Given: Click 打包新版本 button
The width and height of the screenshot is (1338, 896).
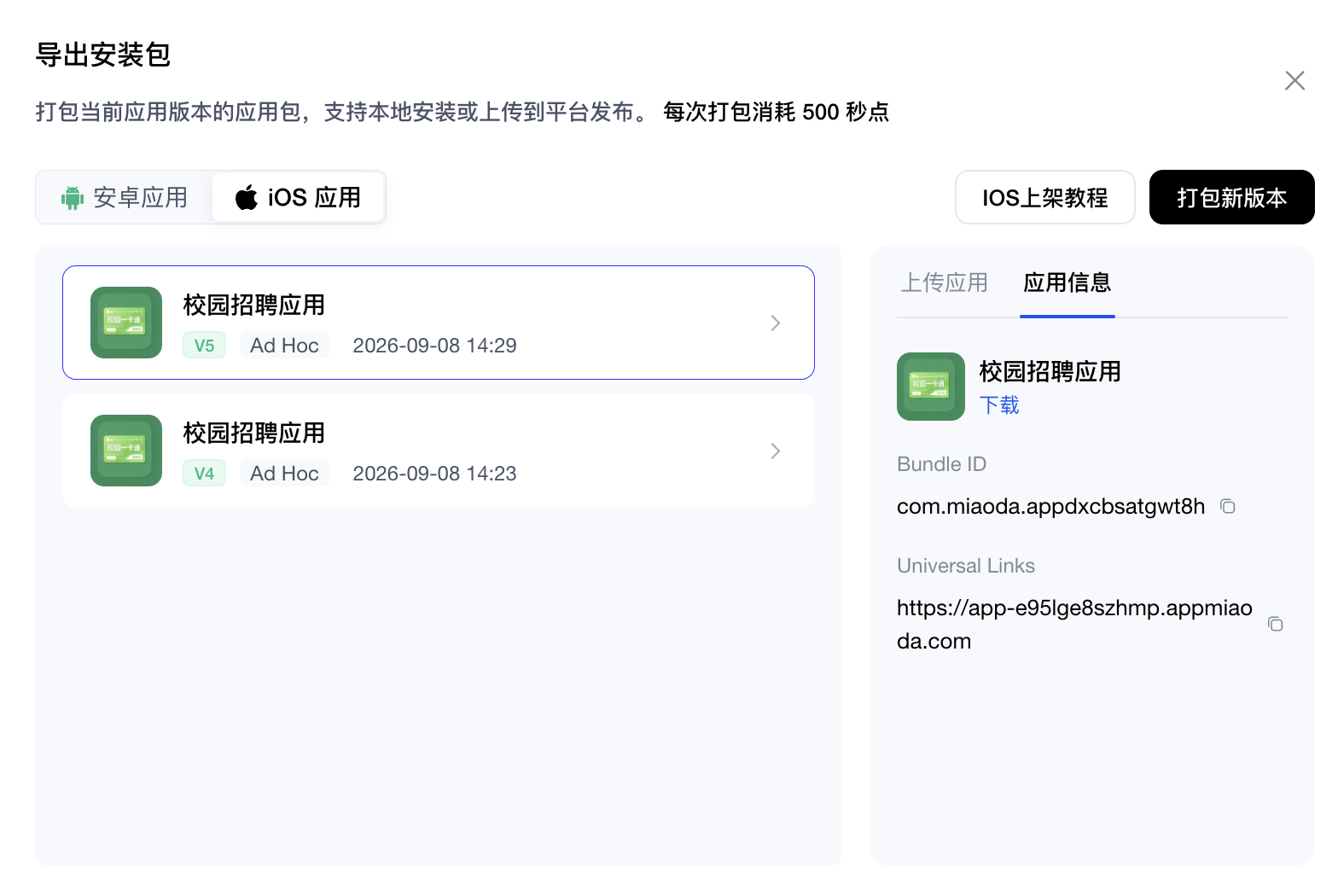Looking at the screenshot, I should [x=1231, y=197].
